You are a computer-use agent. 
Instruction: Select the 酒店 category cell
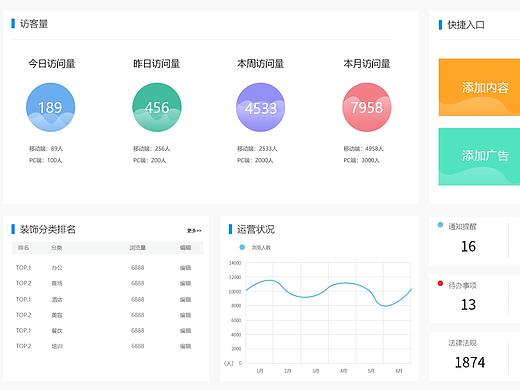click(57, 299)
